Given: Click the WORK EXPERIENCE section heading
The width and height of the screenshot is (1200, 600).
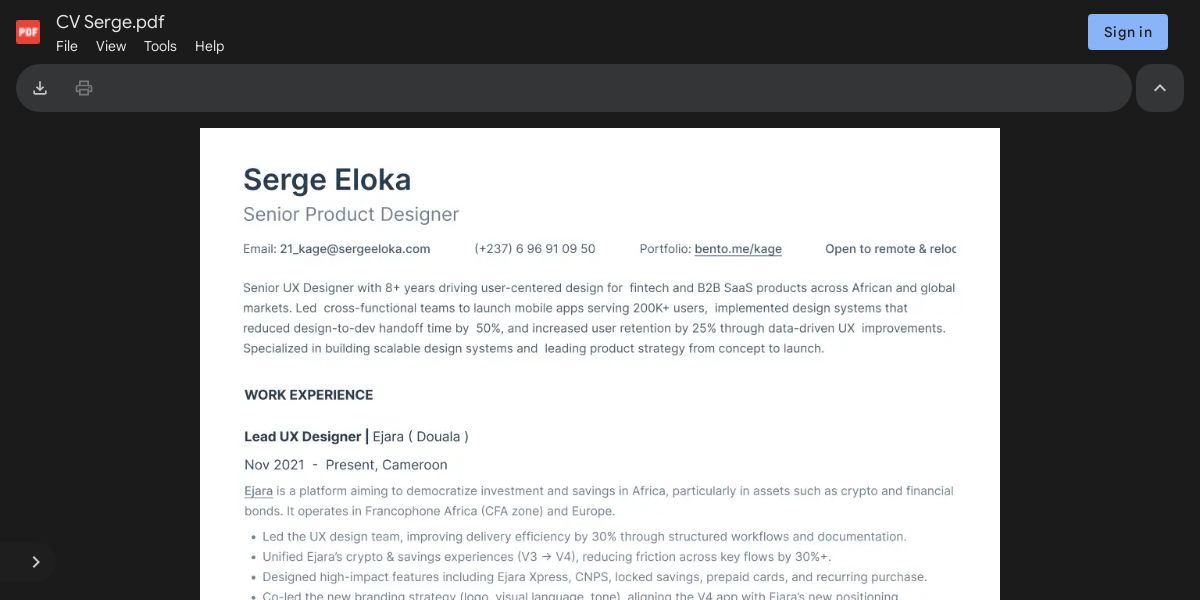Looking at the screenshot, I should 309,395.
